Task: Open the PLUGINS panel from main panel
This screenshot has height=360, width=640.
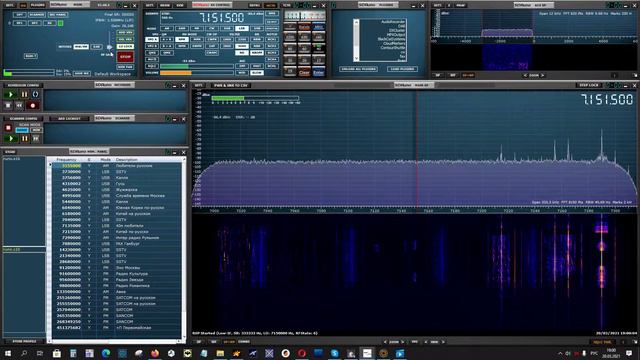Action: pyautogui.click(x=38, y=5)
